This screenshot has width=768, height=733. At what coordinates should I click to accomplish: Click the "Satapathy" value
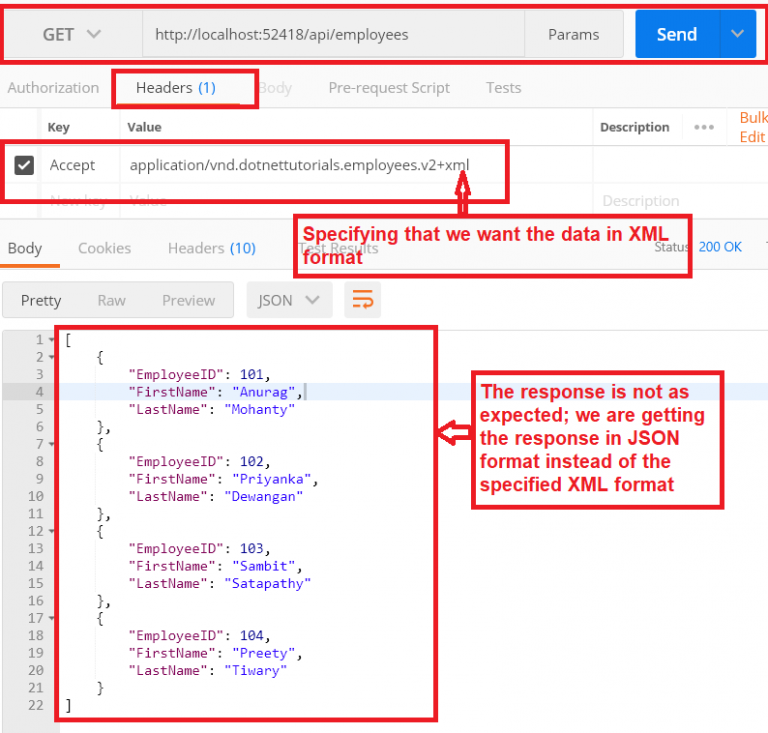click(267, 584)
